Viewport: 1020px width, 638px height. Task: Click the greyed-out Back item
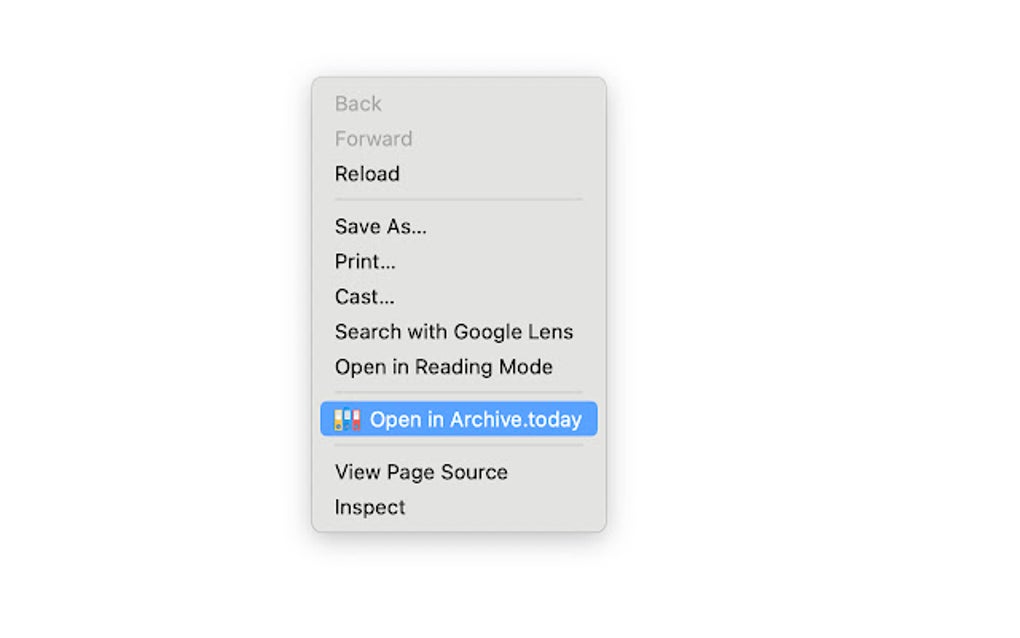(358, 104)
